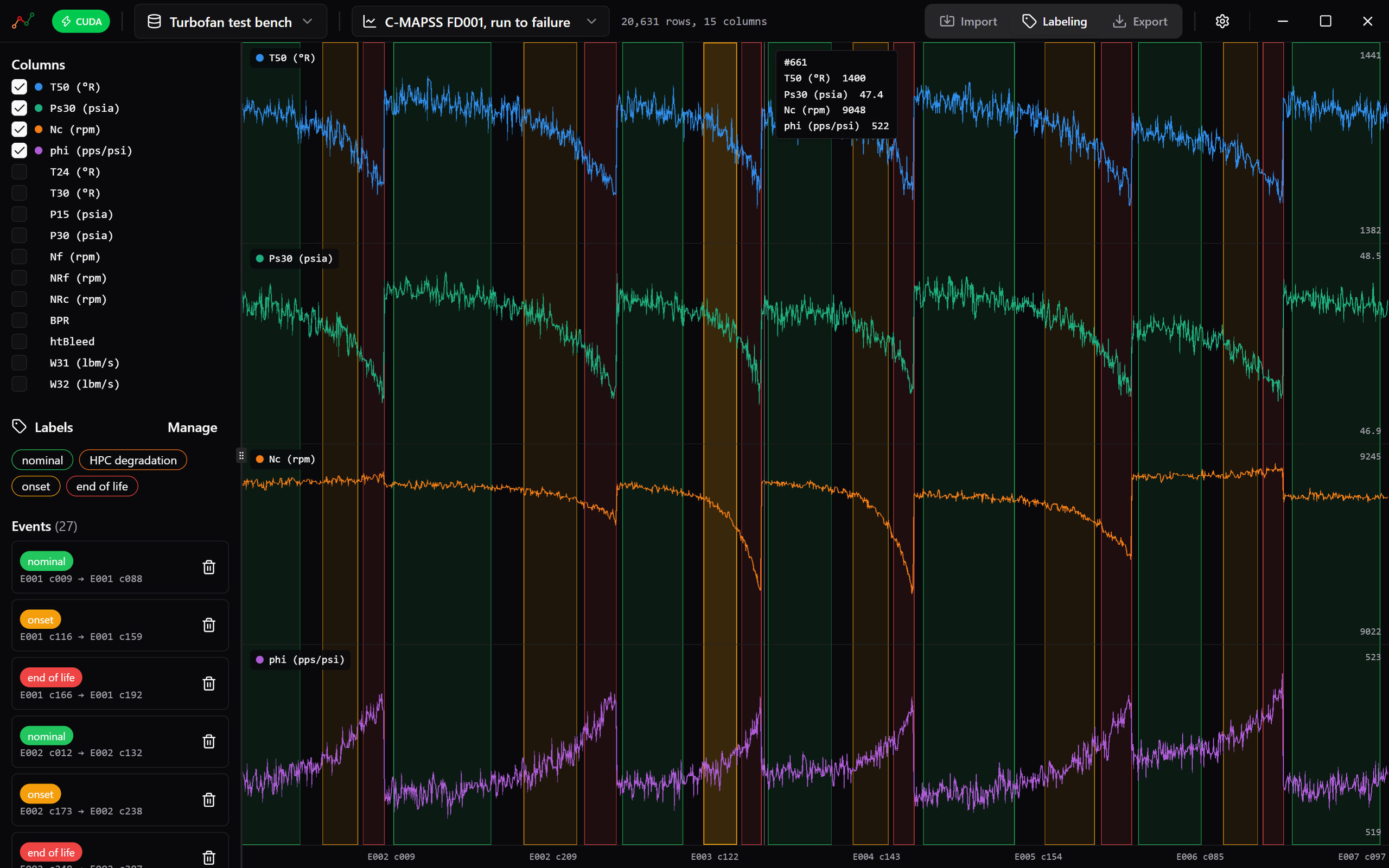
Task: Open the settings gear
Action: pos(1222,21)
